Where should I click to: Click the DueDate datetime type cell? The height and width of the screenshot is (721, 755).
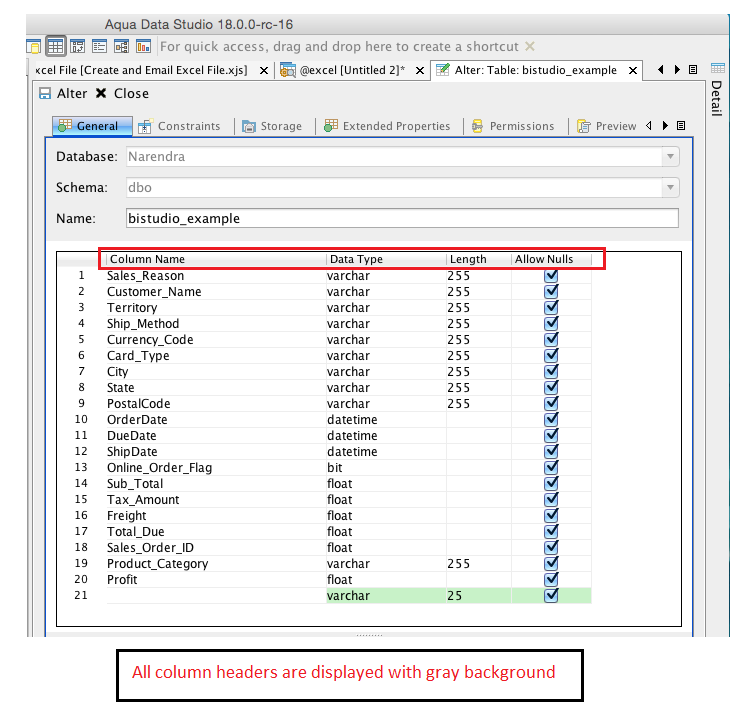[386, 435]
